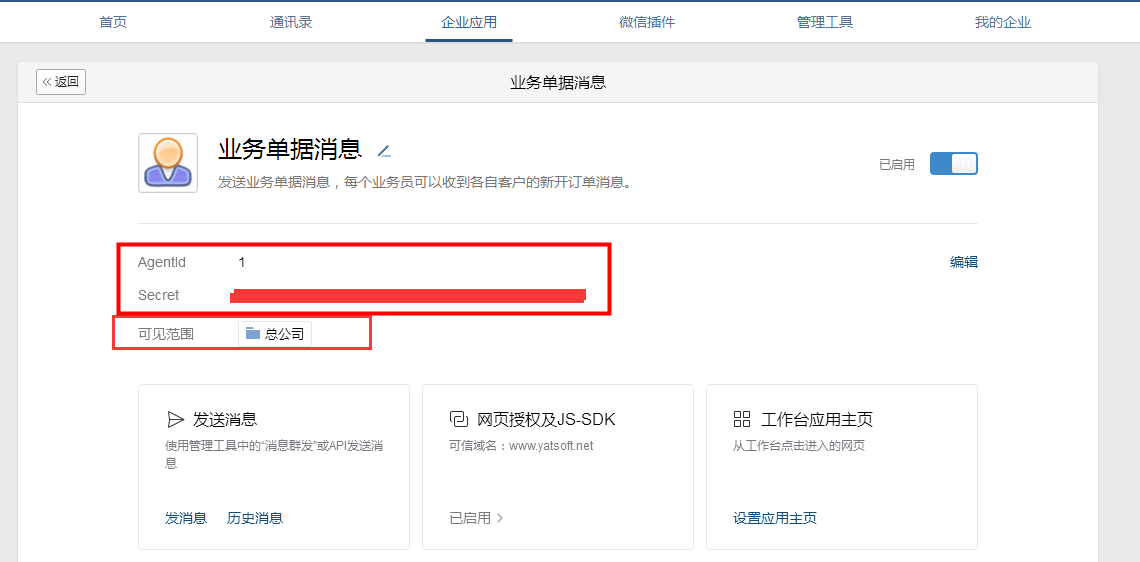The width and height of the screenshot is (1140, 562).
Task: Click the 设置应用主页 link
Action: (x=775, y=518)
